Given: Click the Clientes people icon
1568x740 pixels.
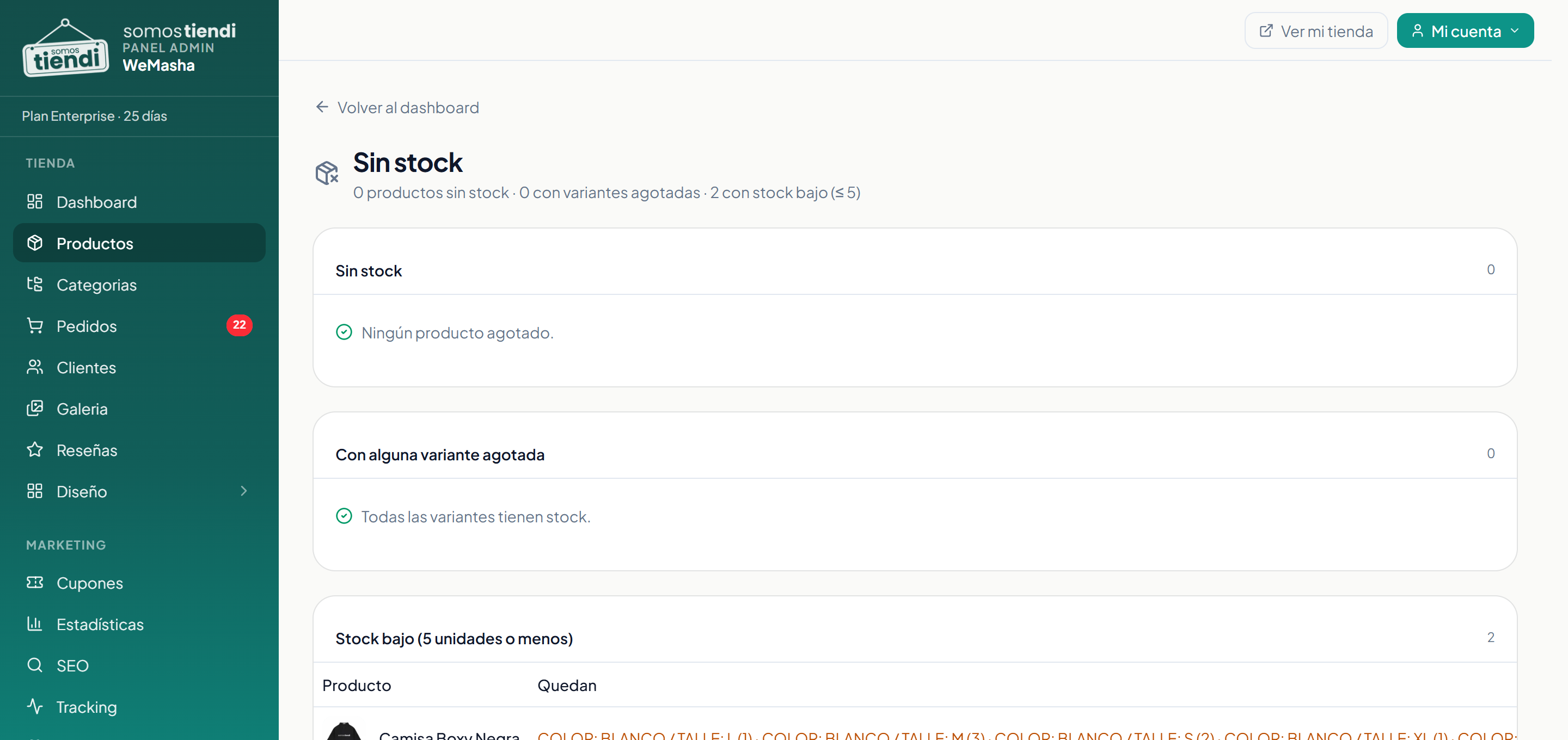Looking at the screenshot, I should pos(35,367).
